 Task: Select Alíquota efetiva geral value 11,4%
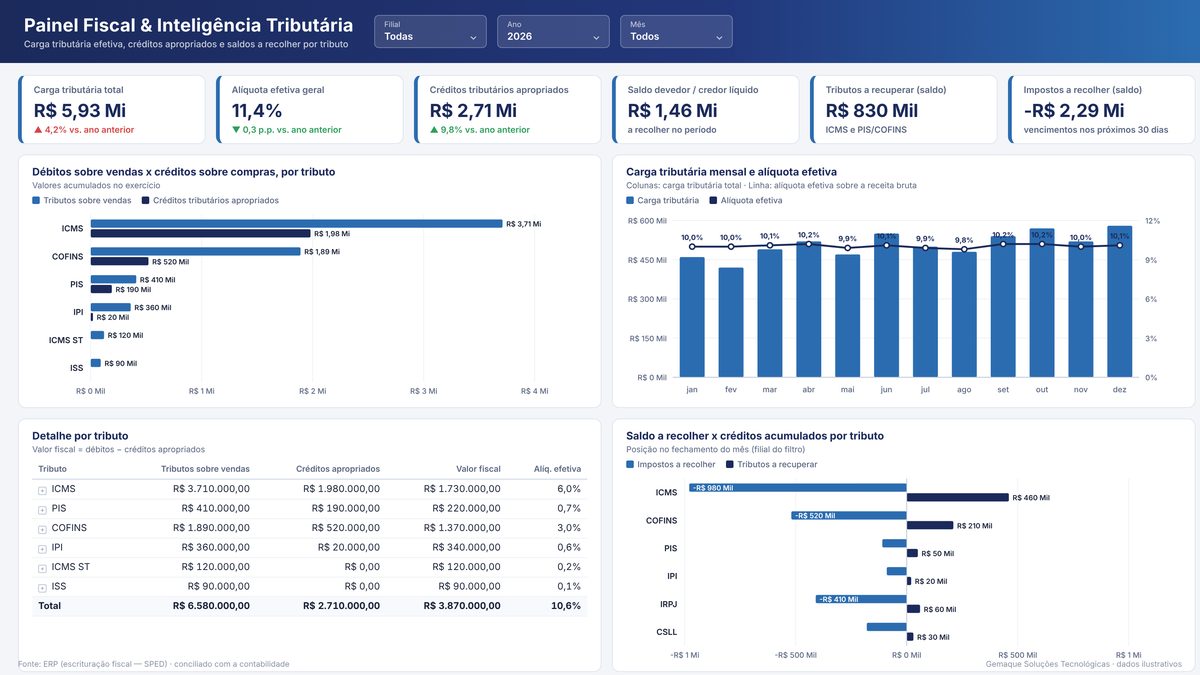(257, 110)
